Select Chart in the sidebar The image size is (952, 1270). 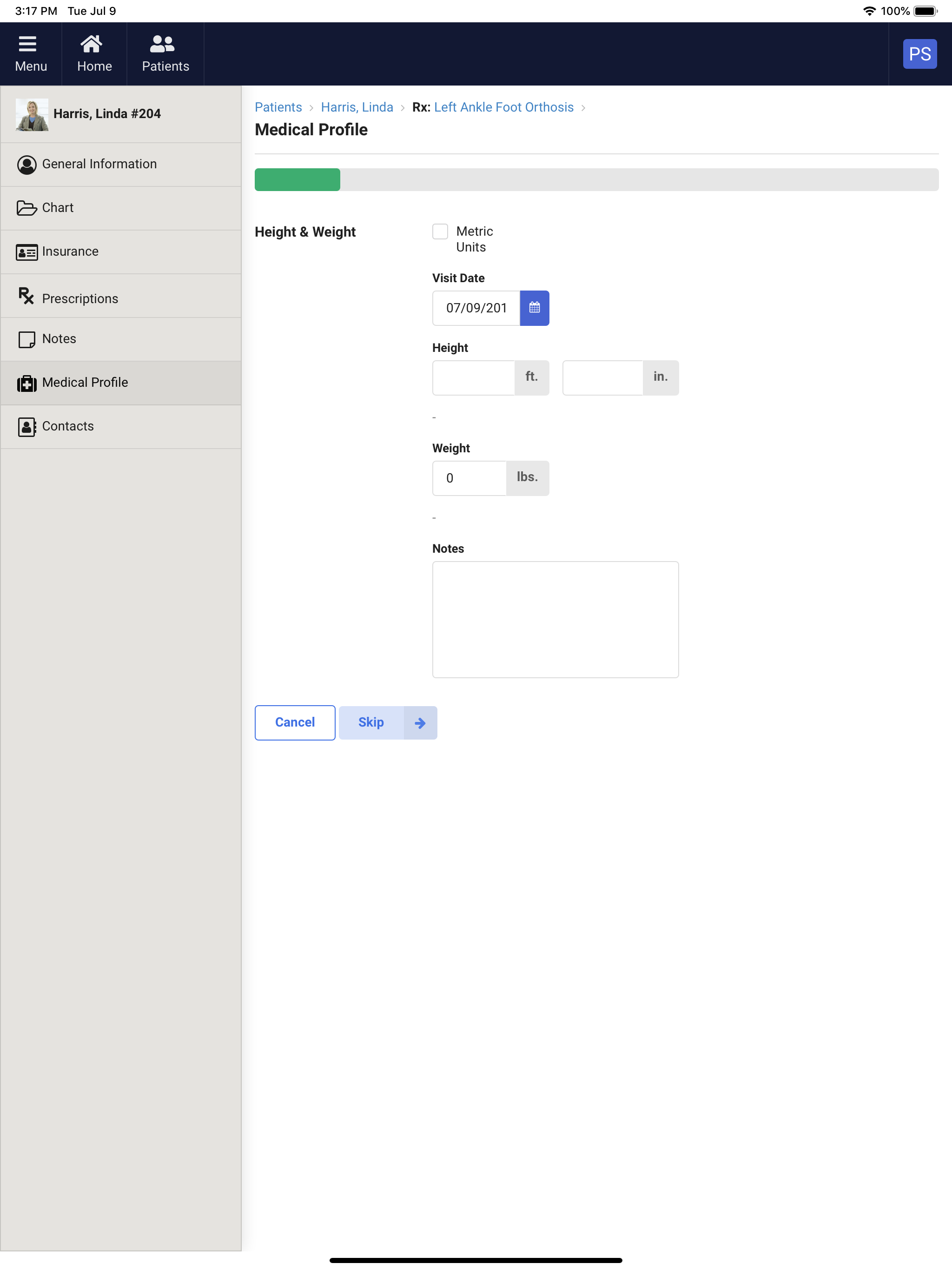(121, 208)
